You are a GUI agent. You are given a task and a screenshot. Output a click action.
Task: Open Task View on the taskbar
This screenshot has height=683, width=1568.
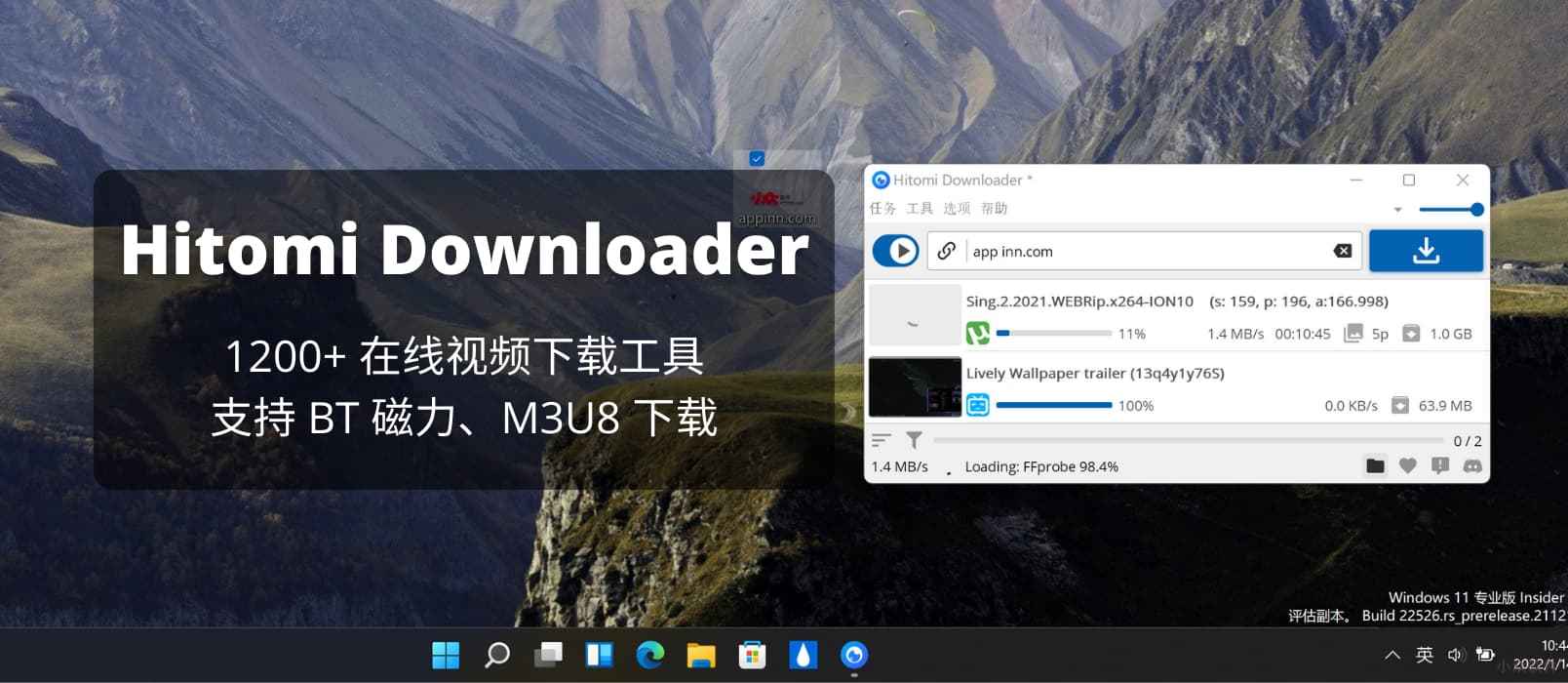[x=548, y=655]
